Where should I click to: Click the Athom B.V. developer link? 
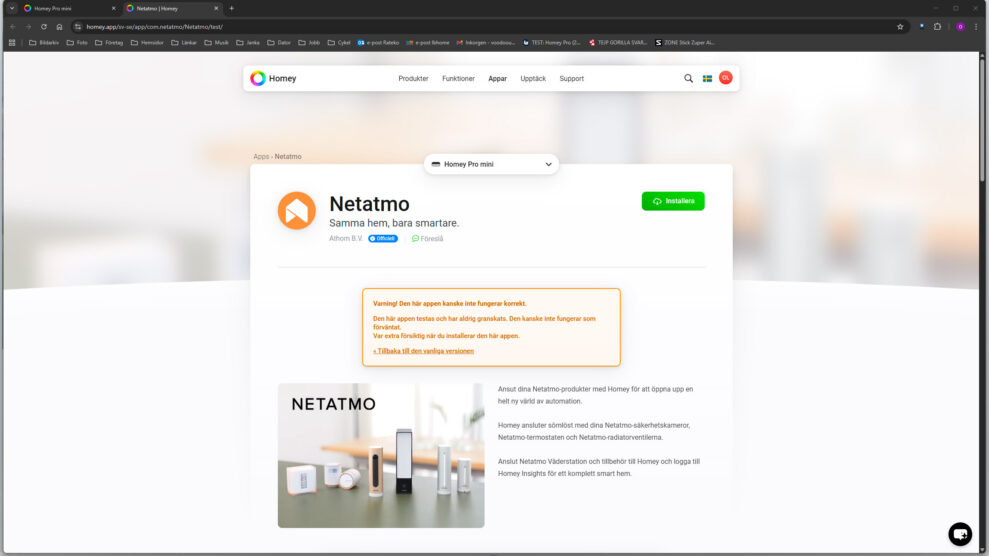346,238
